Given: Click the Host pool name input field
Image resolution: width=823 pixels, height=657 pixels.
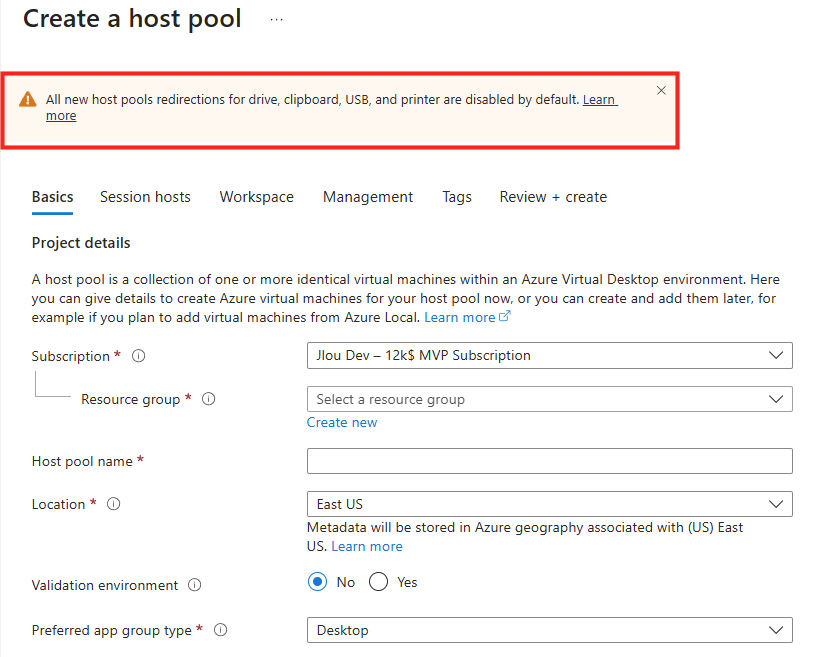Looking at the screenshot, I should click(x=549, y=461).
